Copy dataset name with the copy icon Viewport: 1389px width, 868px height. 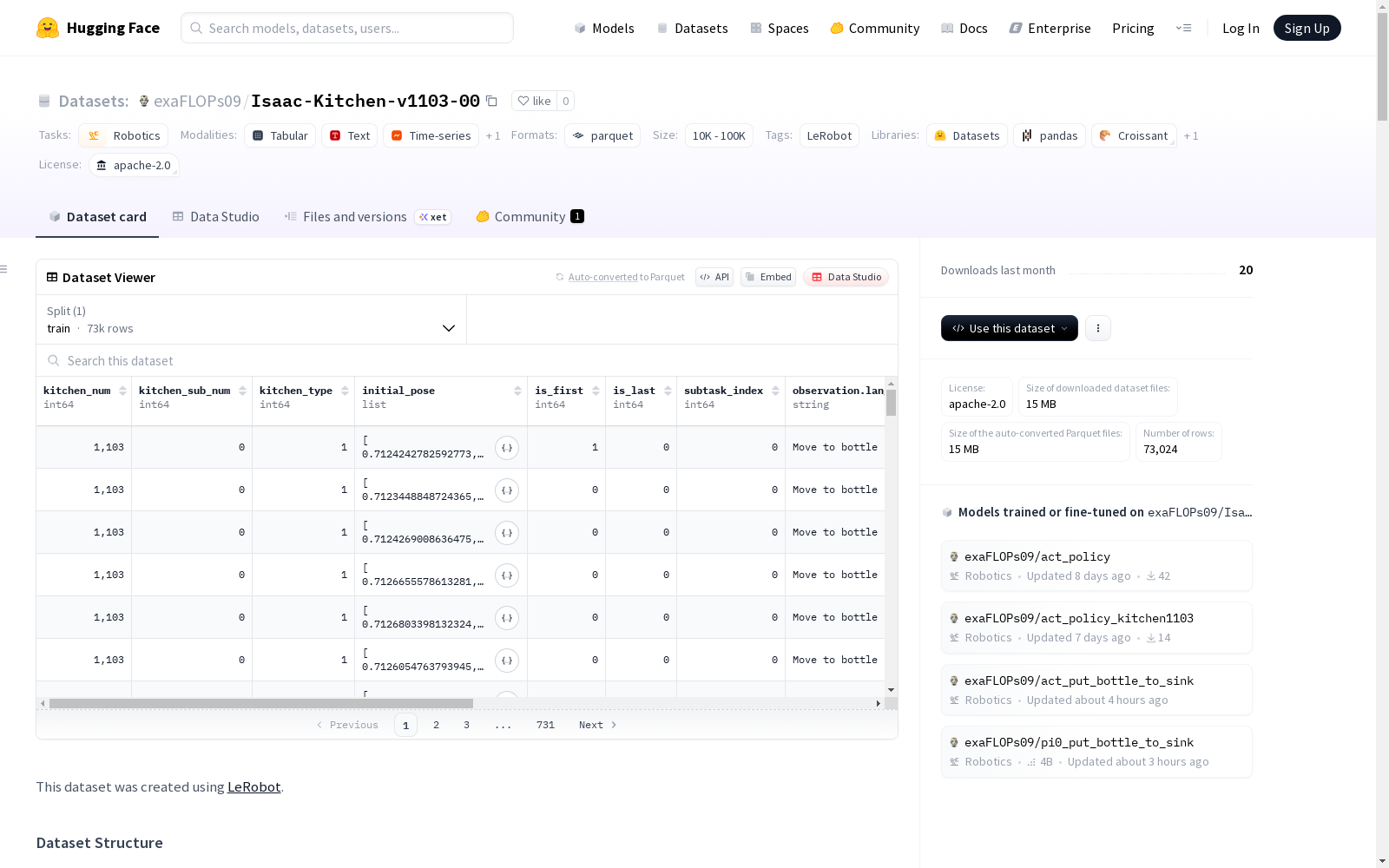[x=491, y=101]
